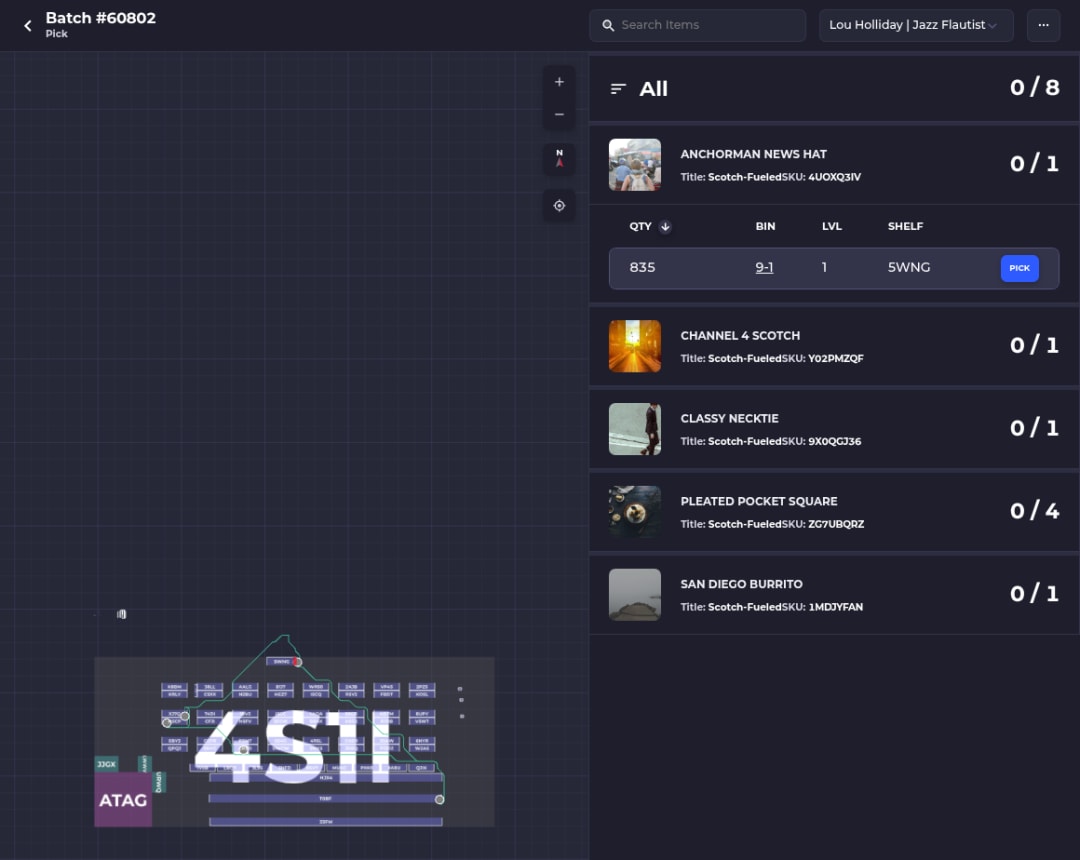
Task: Collapse the Anchorman News Hat item row
Action: tap(833, 165)
